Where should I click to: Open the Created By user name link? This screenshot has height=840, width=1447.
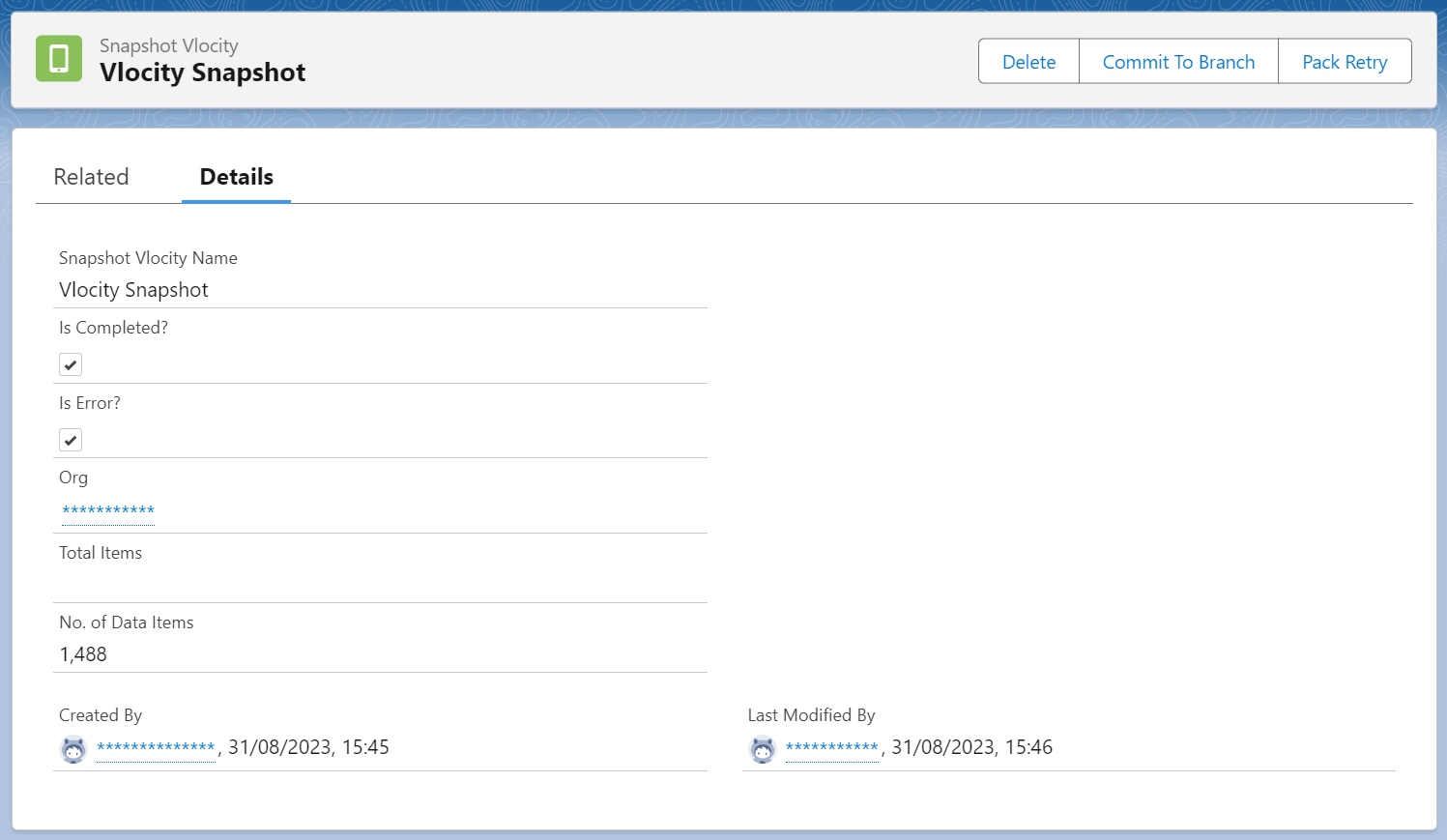click(x=156, y=747)
